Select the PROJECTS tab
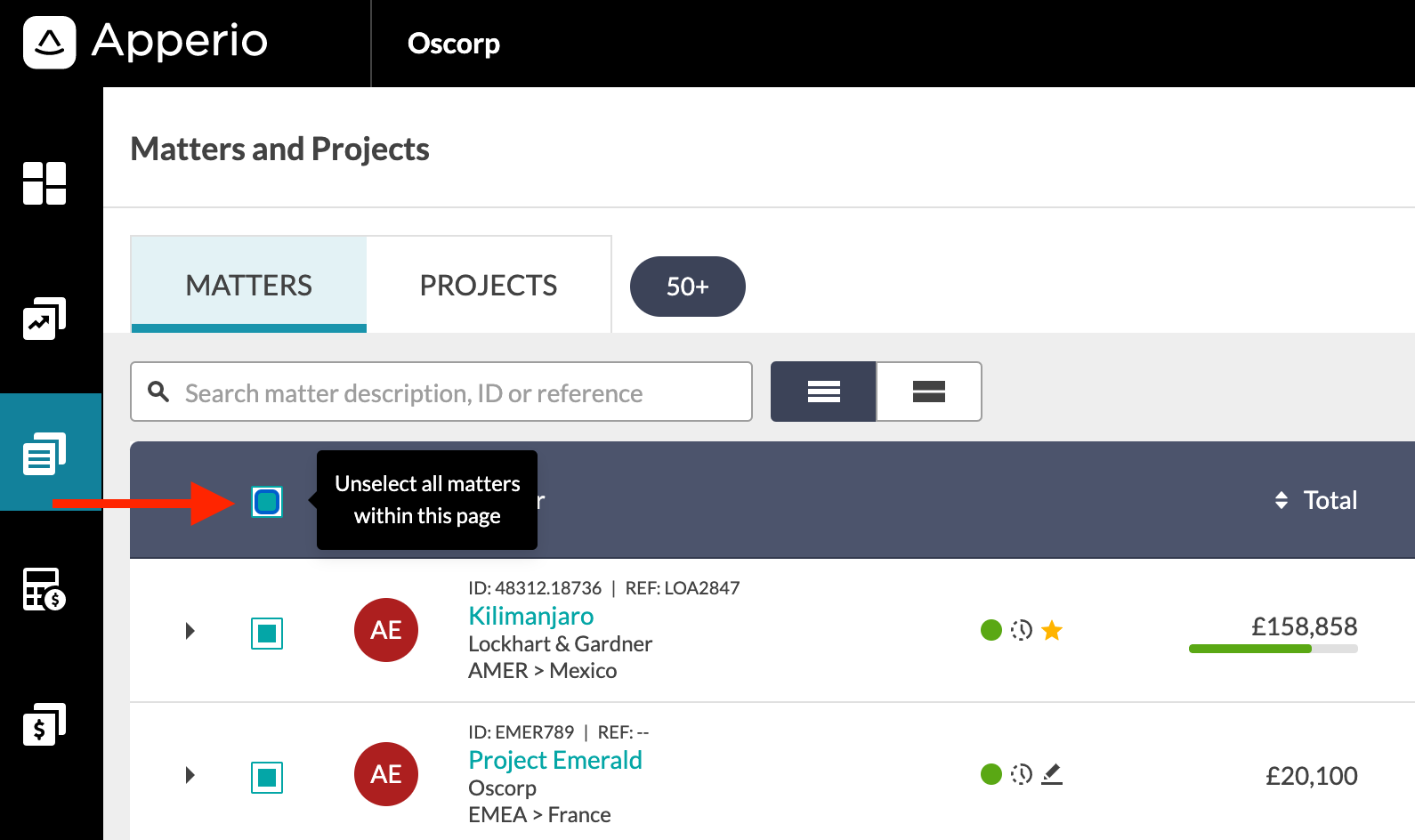Screen dimensions: 1415x840 coord(489,285)
